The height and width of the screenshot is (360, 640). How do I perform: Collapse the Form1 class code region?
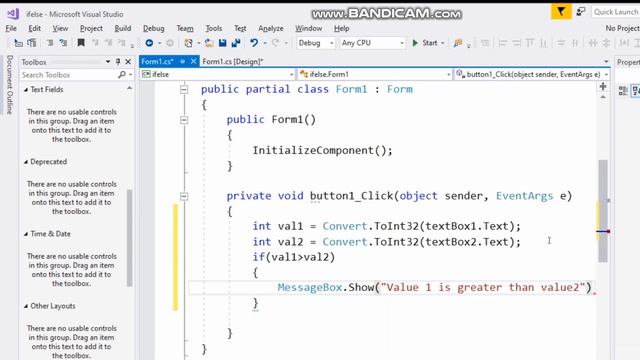(x=184, y=89)
